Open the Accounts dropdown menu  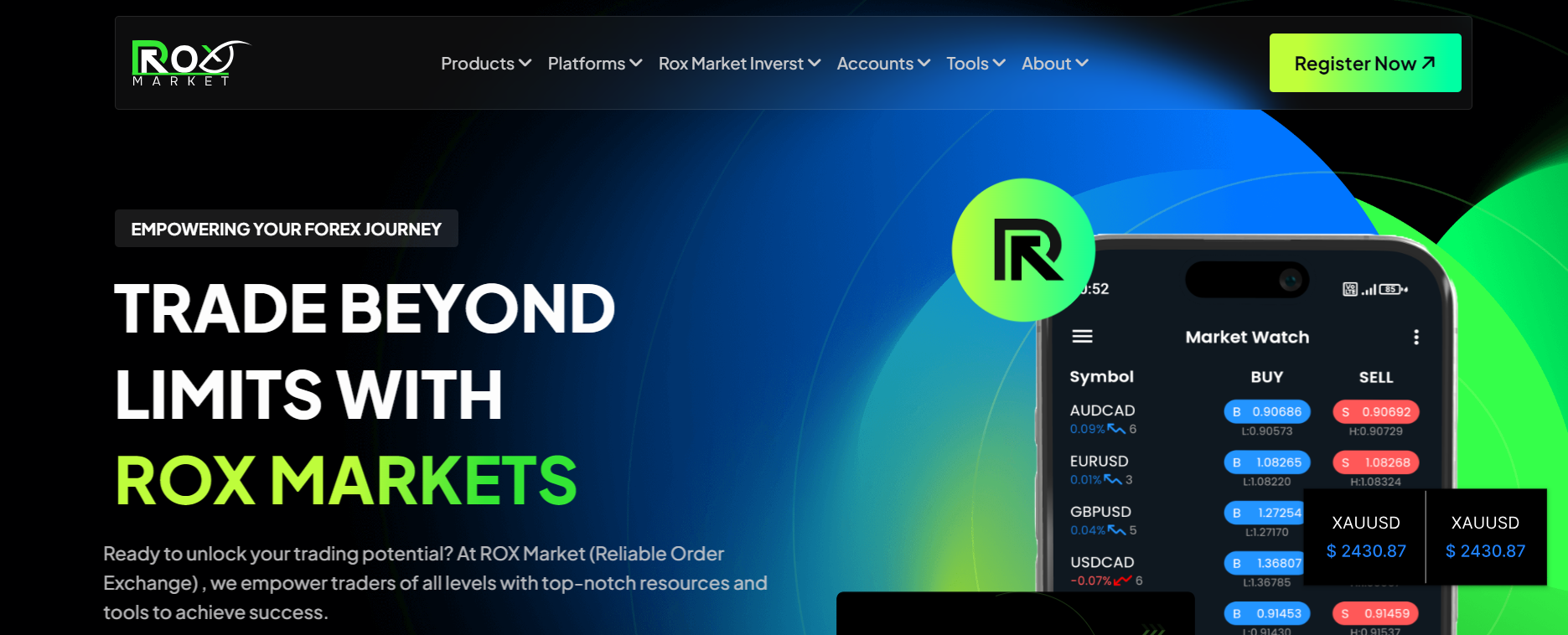coord(883,64)
